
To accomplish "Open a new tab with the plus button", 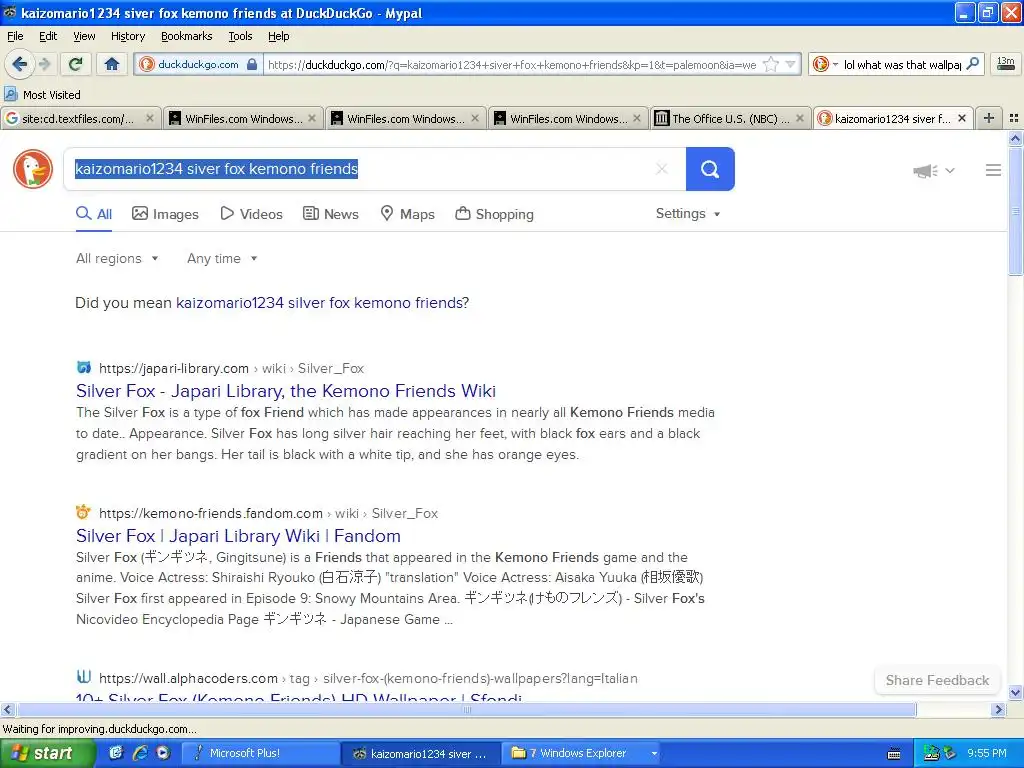I will point(989,118).
